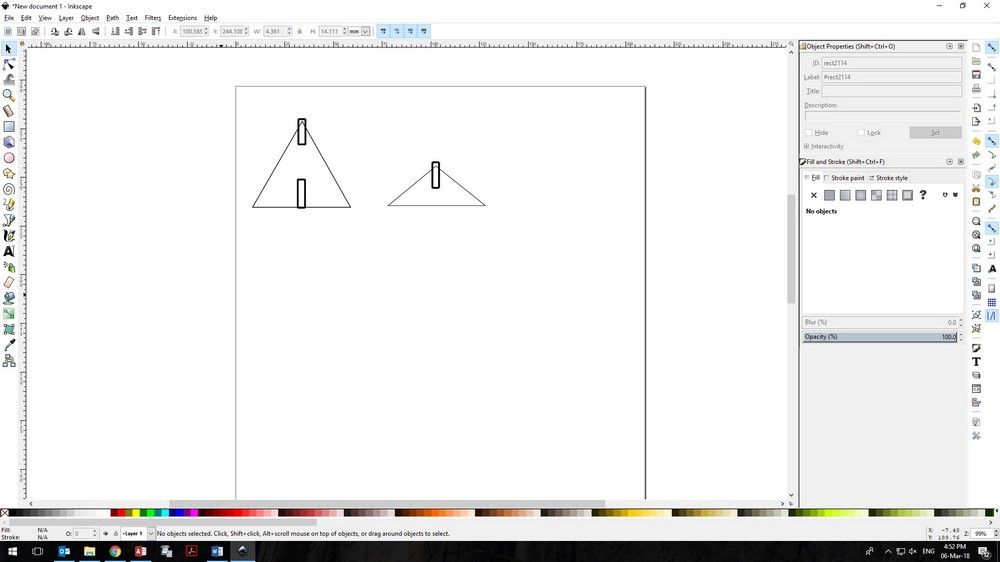Toggle the Hide checkbox in Object Properties
Viewport: 1000px width, 562px height.
(809, 133)
